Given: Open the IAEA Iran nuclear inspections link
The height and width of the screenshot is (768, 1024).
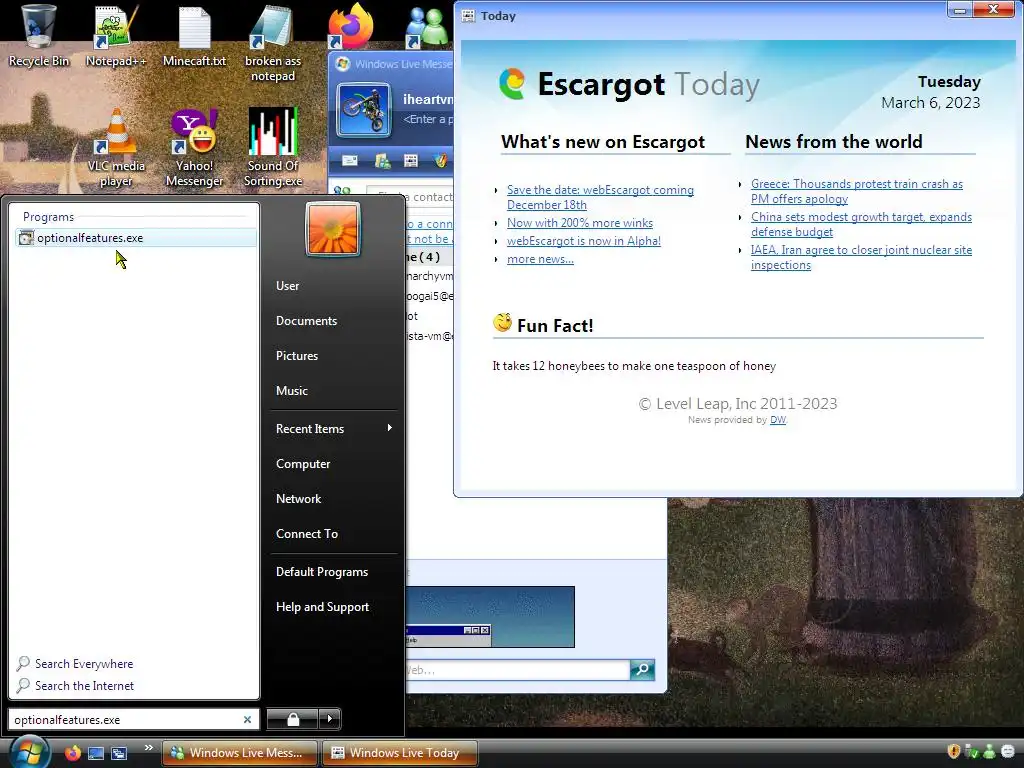Looking at the screenshot, I should [x=861, y=257].
